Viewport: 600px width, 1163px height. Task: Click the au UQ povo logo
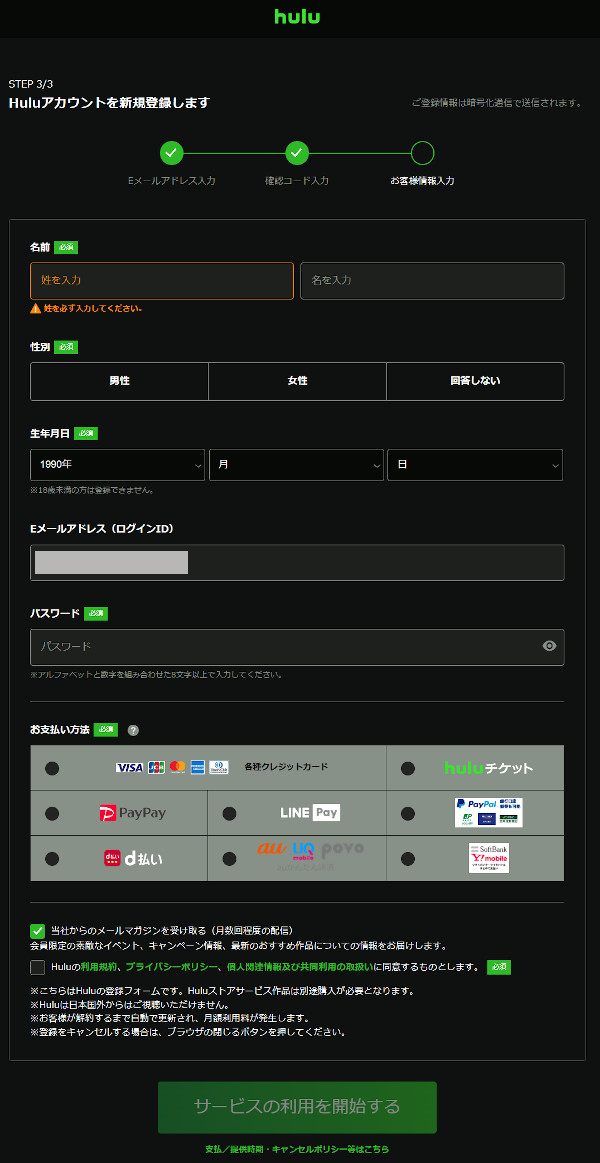(x=311, y=855)
